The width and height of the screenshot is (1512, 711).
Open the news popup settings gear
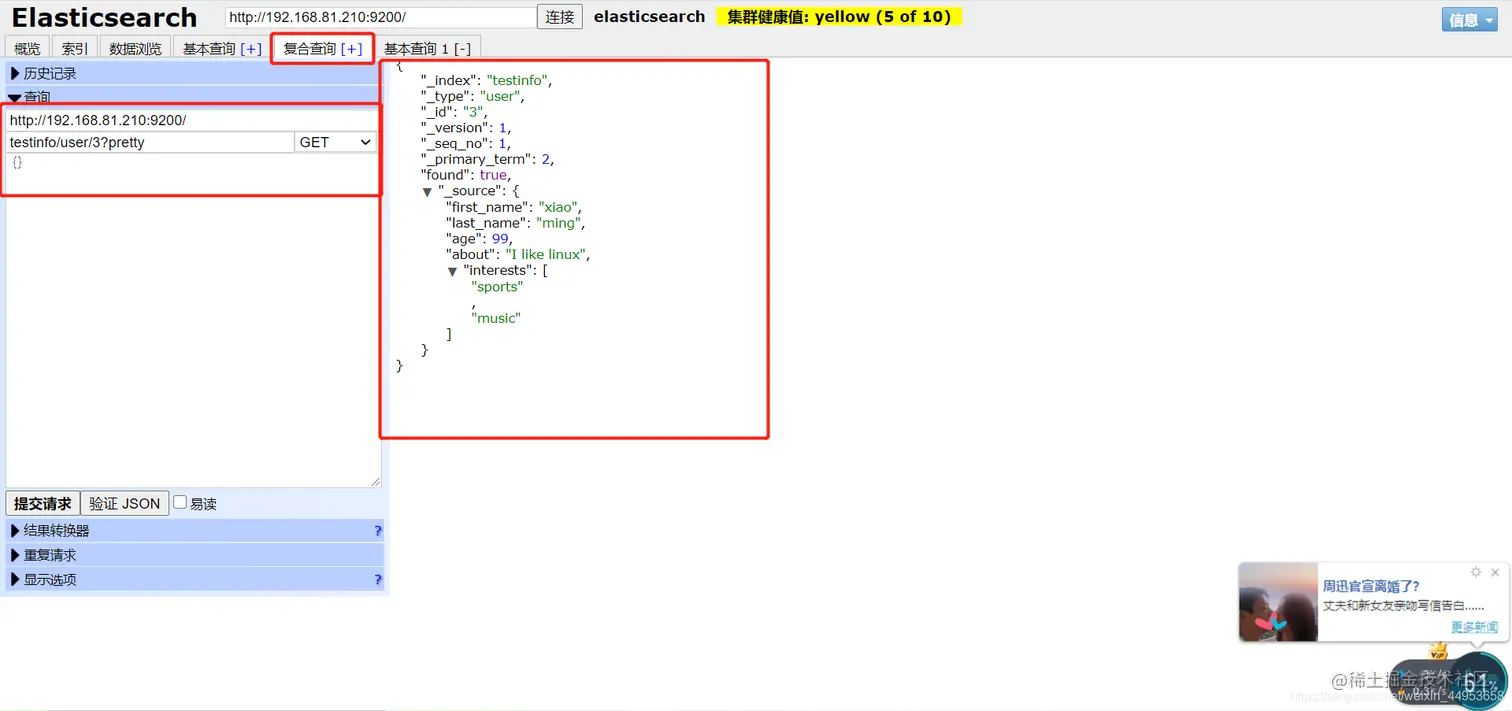(1476, 572)
